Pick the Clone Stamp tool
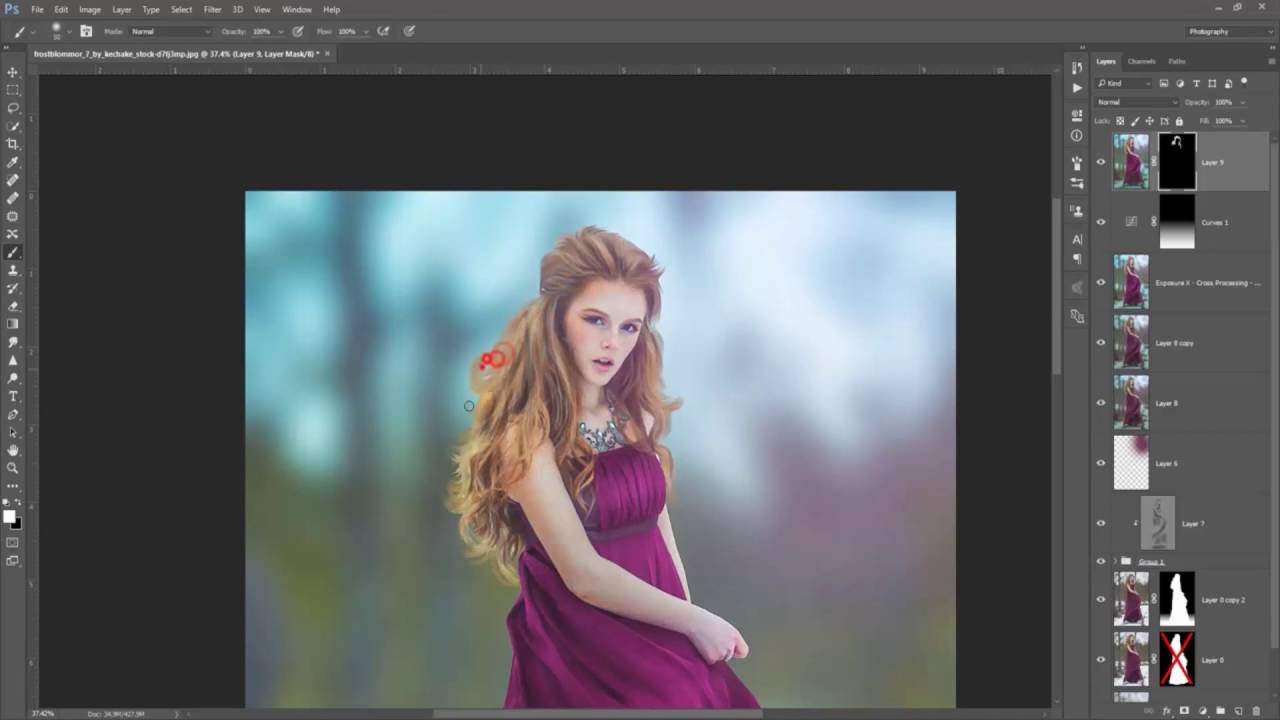 pos(13,270)
